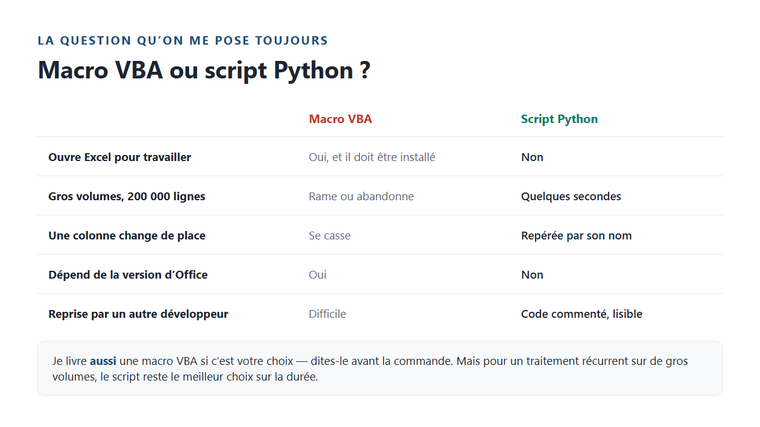Select the row label Ouvre Excel pour travailler

120,157
